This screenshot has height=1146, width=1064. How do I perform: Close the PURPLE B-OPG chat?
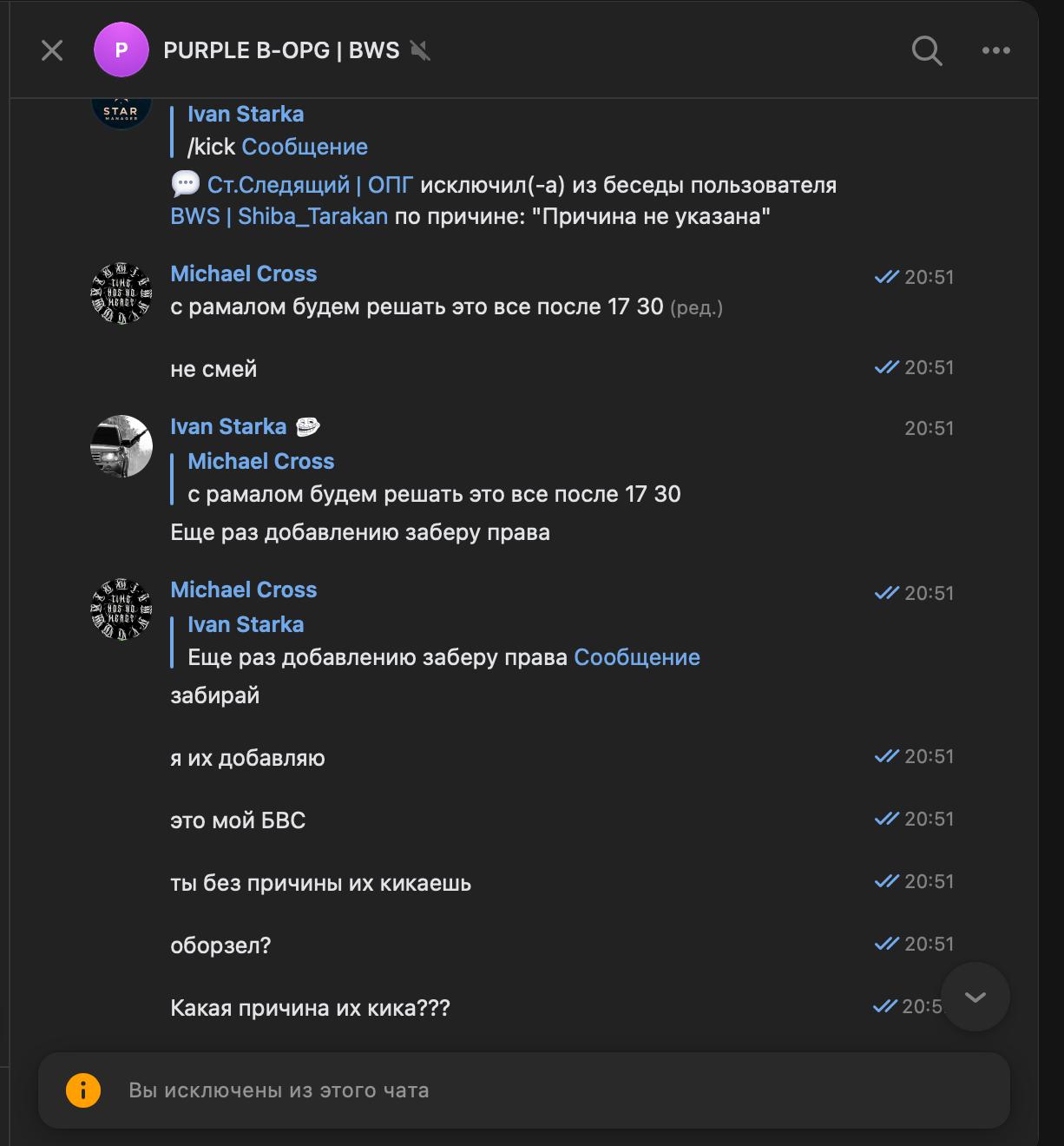[52, 50]
